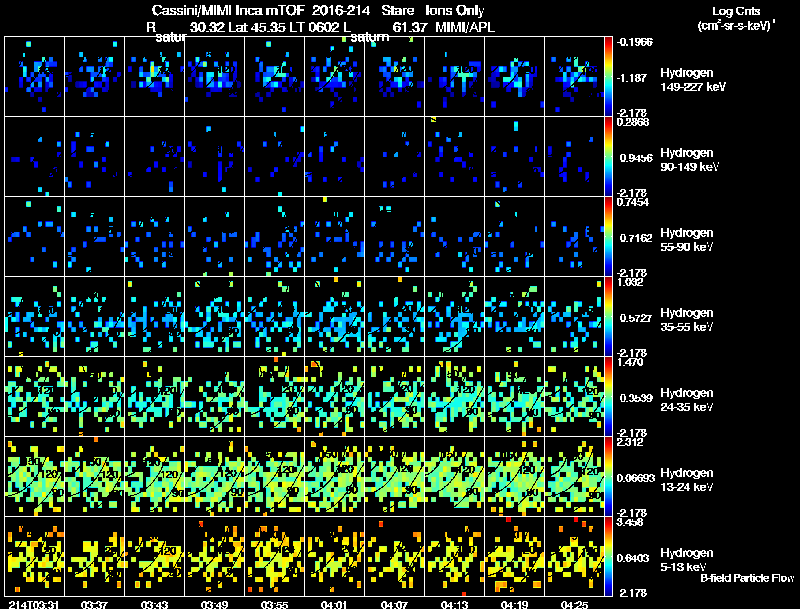Select the 5-13 keV panel at 04:01

[335, 557]
